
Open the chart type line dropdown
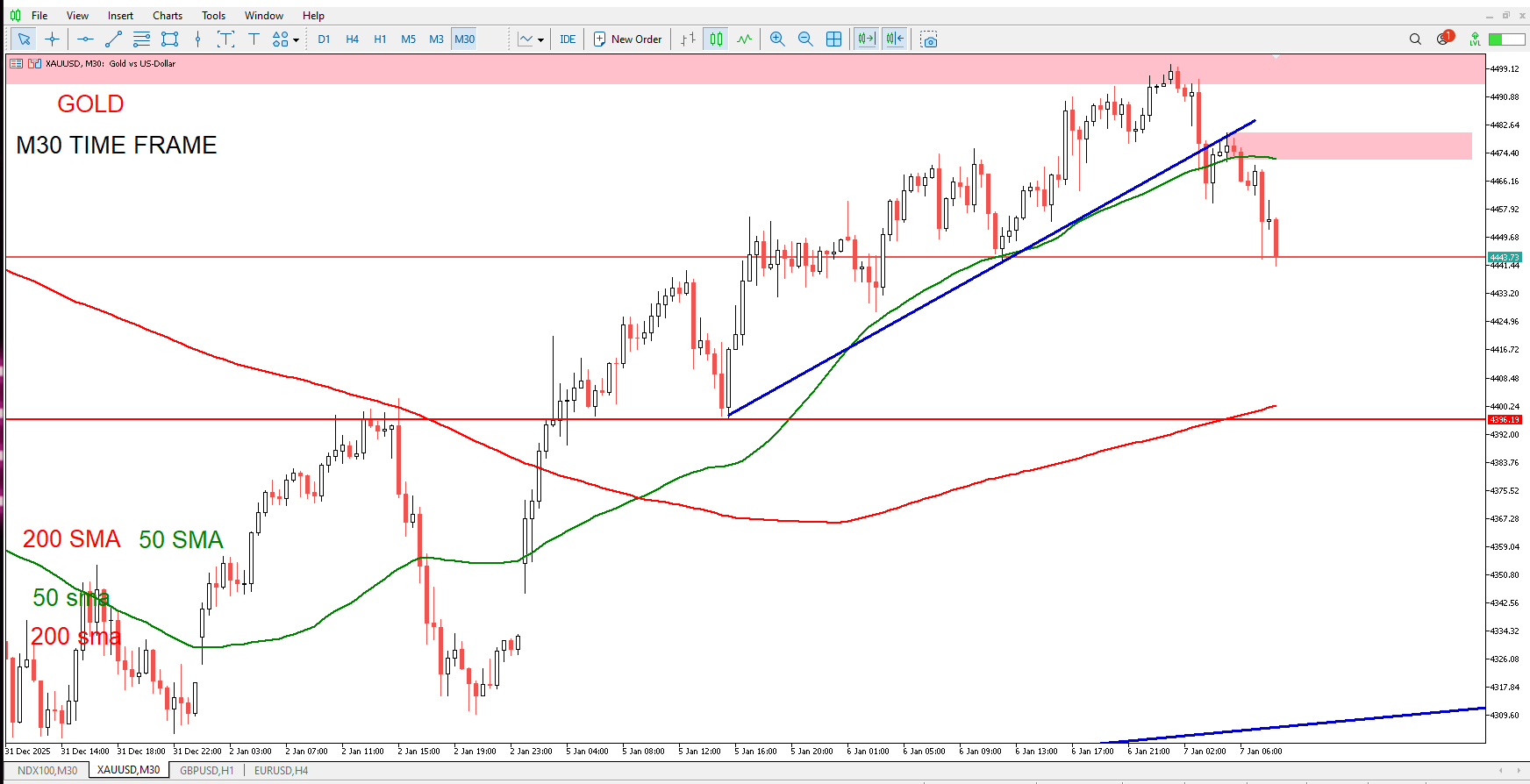click(531, 39)
